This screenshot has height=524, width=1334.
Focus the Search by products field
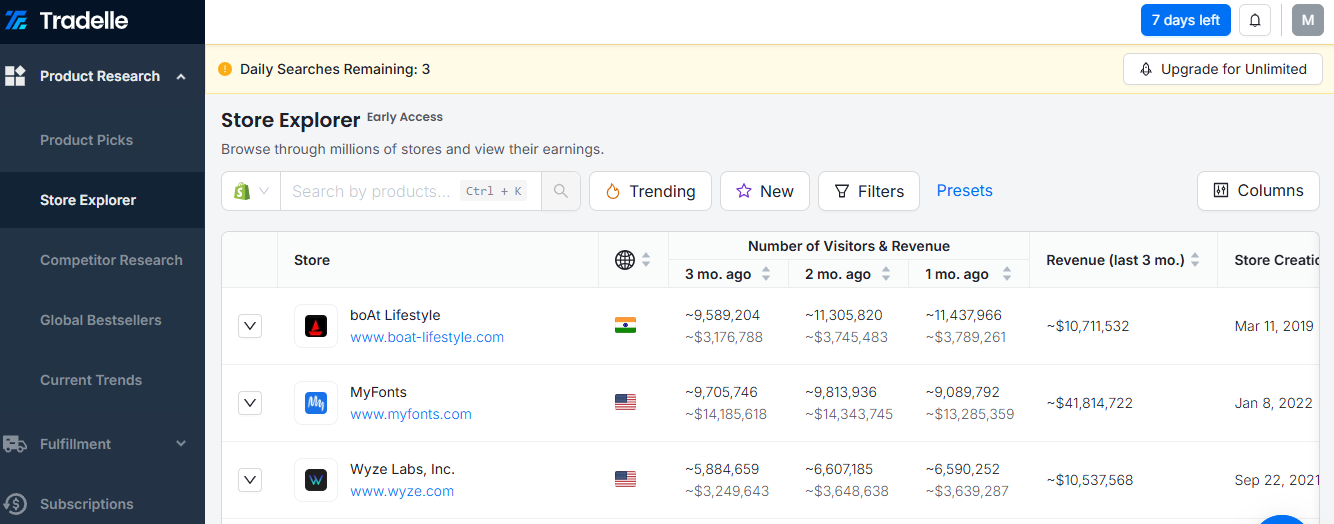pos(410,191)
